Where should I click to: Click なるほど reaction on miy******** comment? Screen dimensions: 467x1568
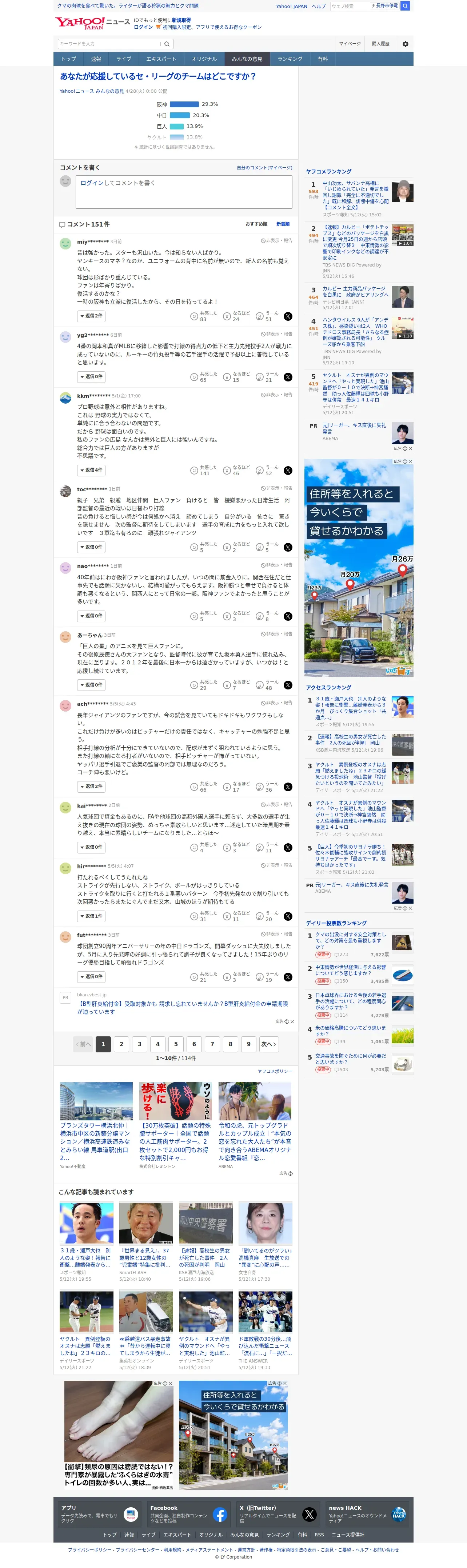coord(236,316)
